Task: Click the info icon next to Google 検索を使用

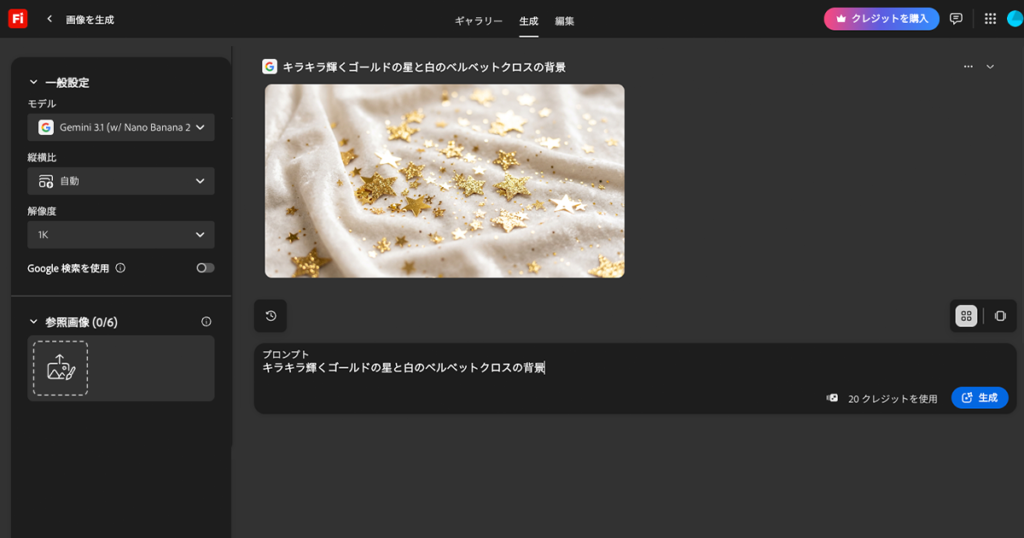Action: click(120, 268)
